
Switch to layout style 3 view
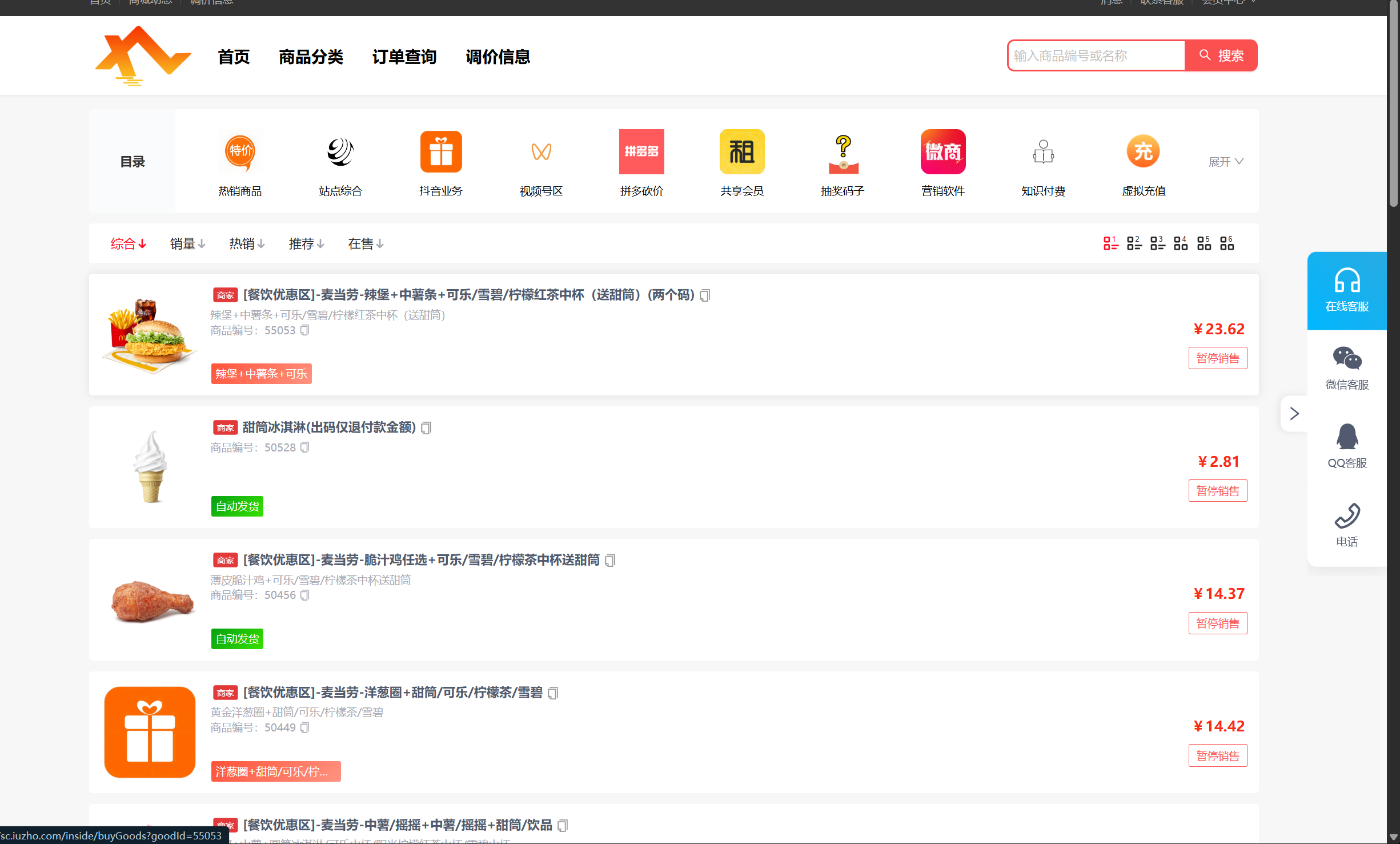coord(1158,243)
